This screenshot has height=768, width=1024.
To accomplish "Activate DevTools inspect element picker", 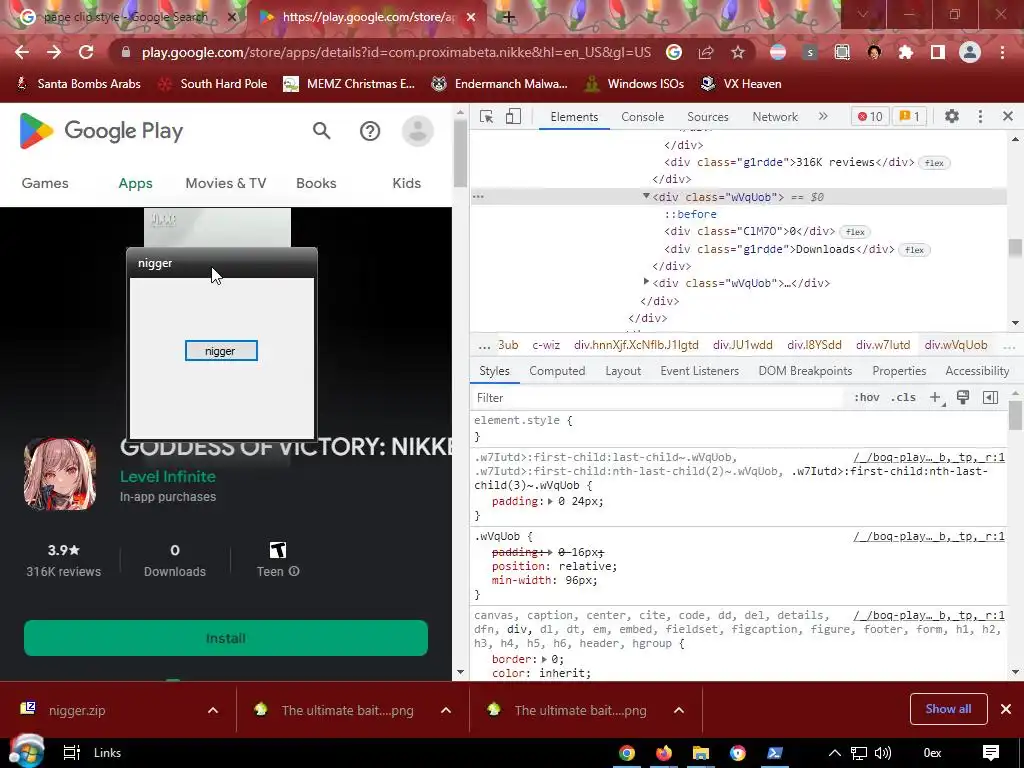I will 486,116.
